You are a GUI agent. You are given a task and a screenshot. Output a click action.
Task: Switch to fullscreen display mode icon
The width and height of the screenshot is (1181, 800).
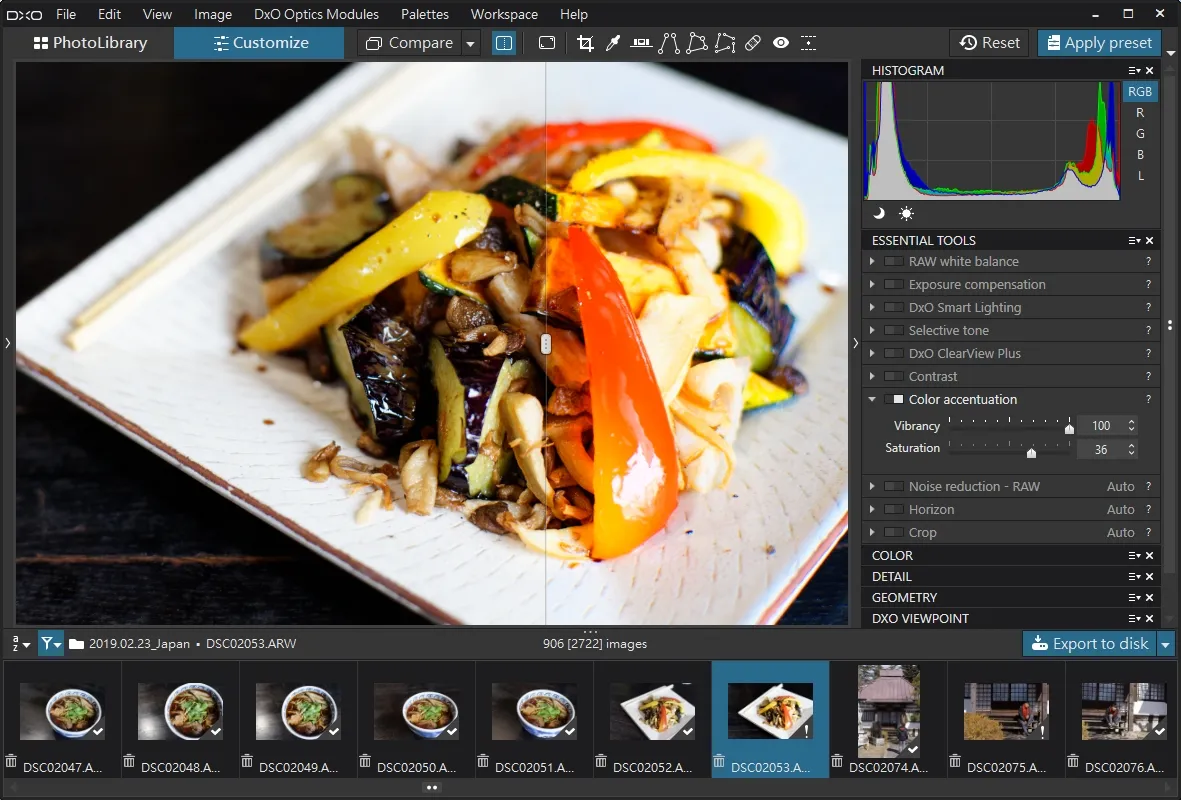pyautogui.click(x=548, y=43)
